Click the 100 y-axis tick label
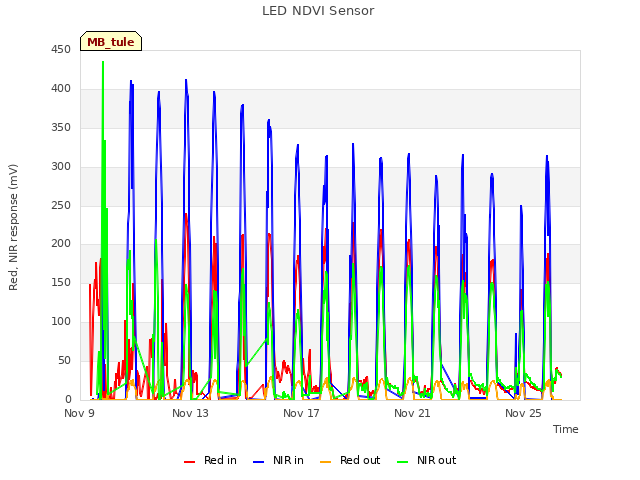Viewport: 640px width, 480px height. coord(61,321)
